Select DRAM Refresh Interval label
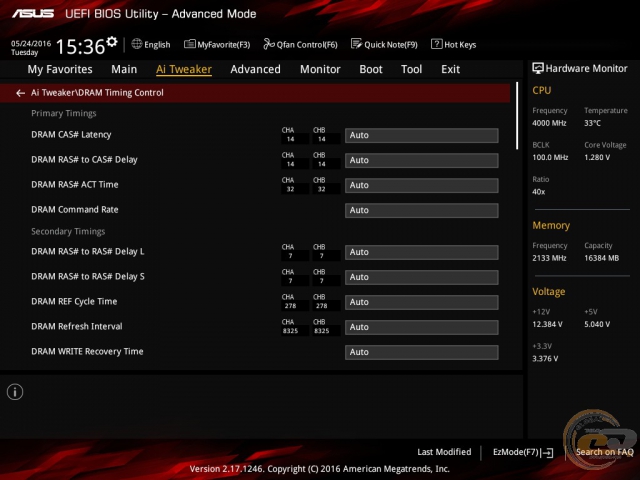This screenshot has width=640, height=480. (x=77, y=327)
